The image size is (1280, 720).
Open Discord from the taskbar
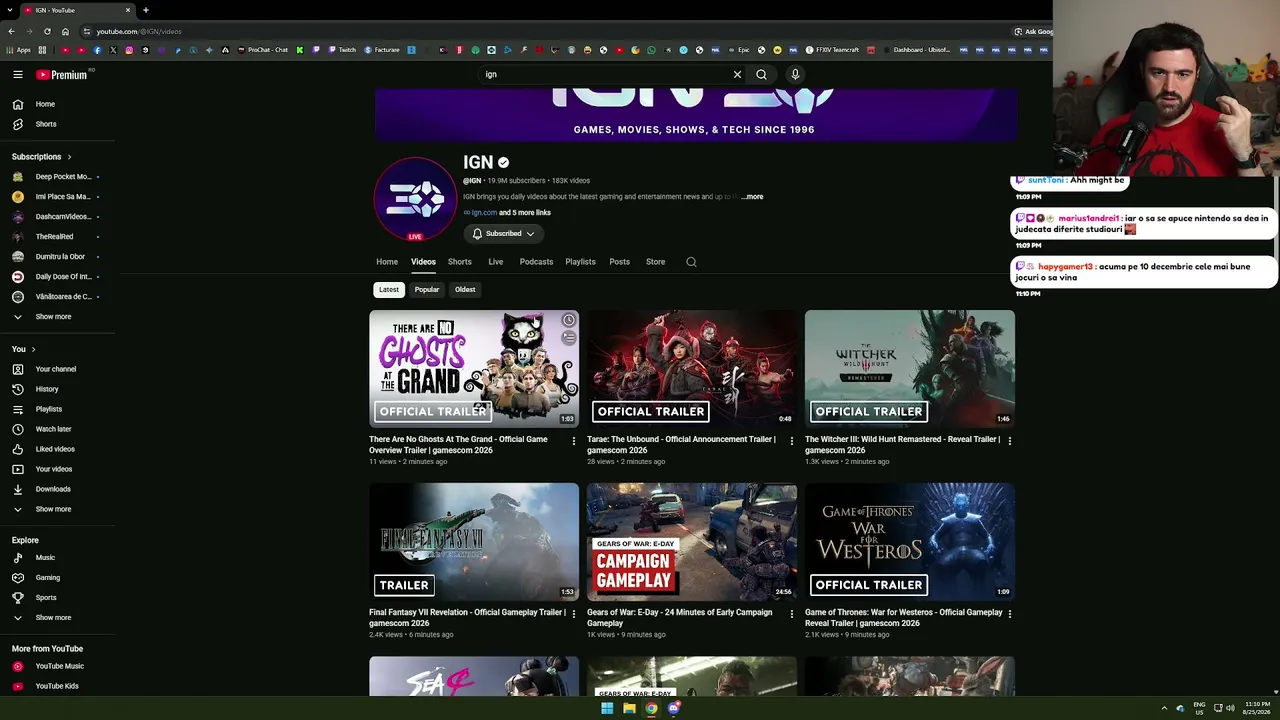click(674, 708)
